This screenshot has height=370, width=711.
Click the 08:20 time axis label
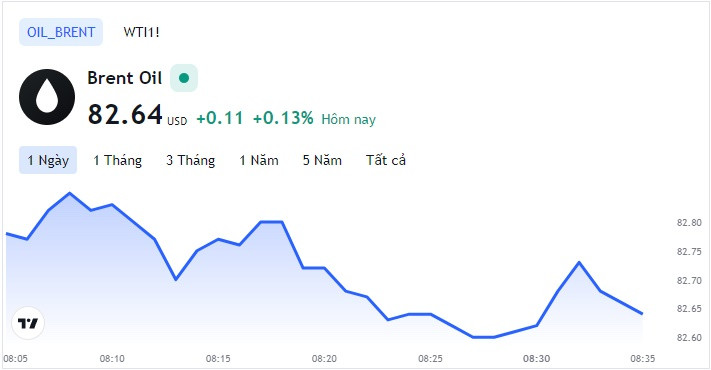pyautogui.click(x=324, y=359)
